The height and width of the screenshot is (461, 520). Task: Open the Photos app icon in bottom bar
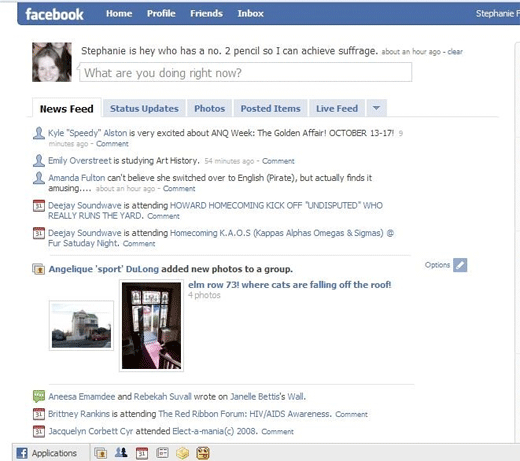(x=100, y=453)
